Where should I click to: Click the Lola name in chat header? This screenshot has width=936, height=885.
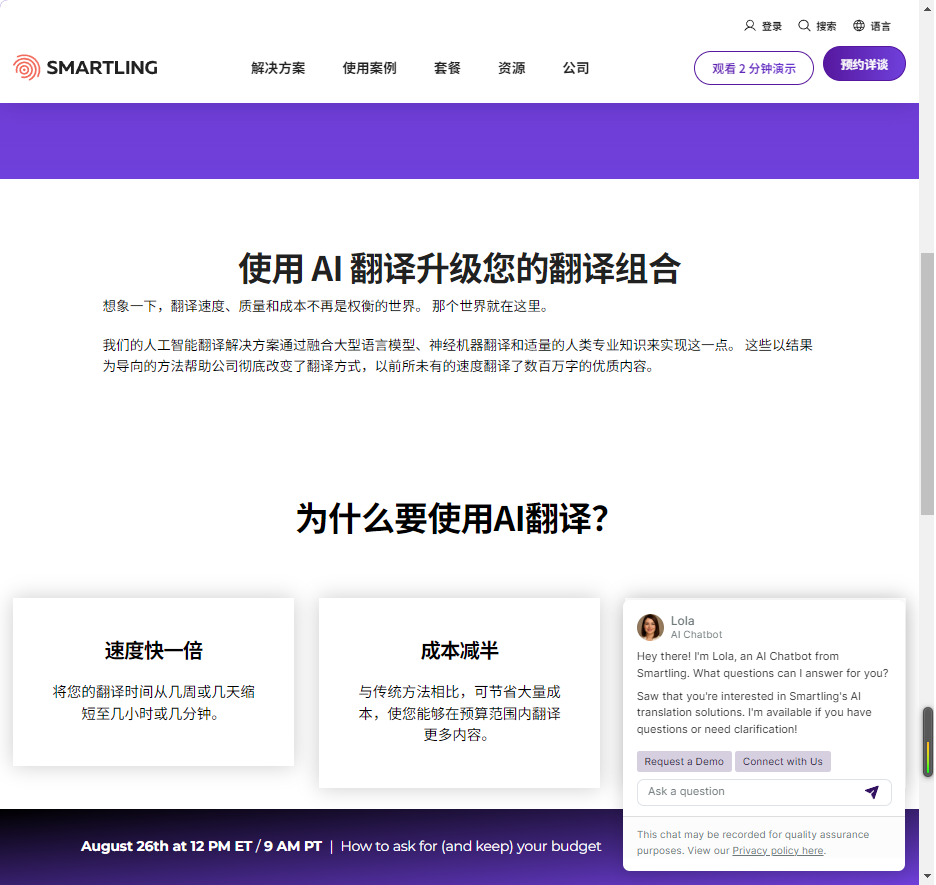pyautogui.click(x=682, y=621)
